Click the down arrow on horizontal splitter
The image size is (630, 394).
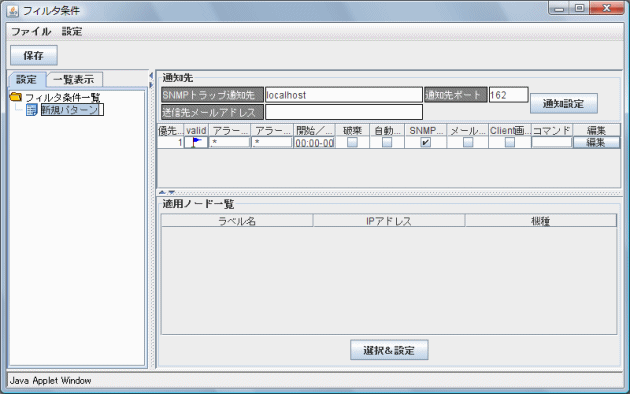(x=172, y=192)
